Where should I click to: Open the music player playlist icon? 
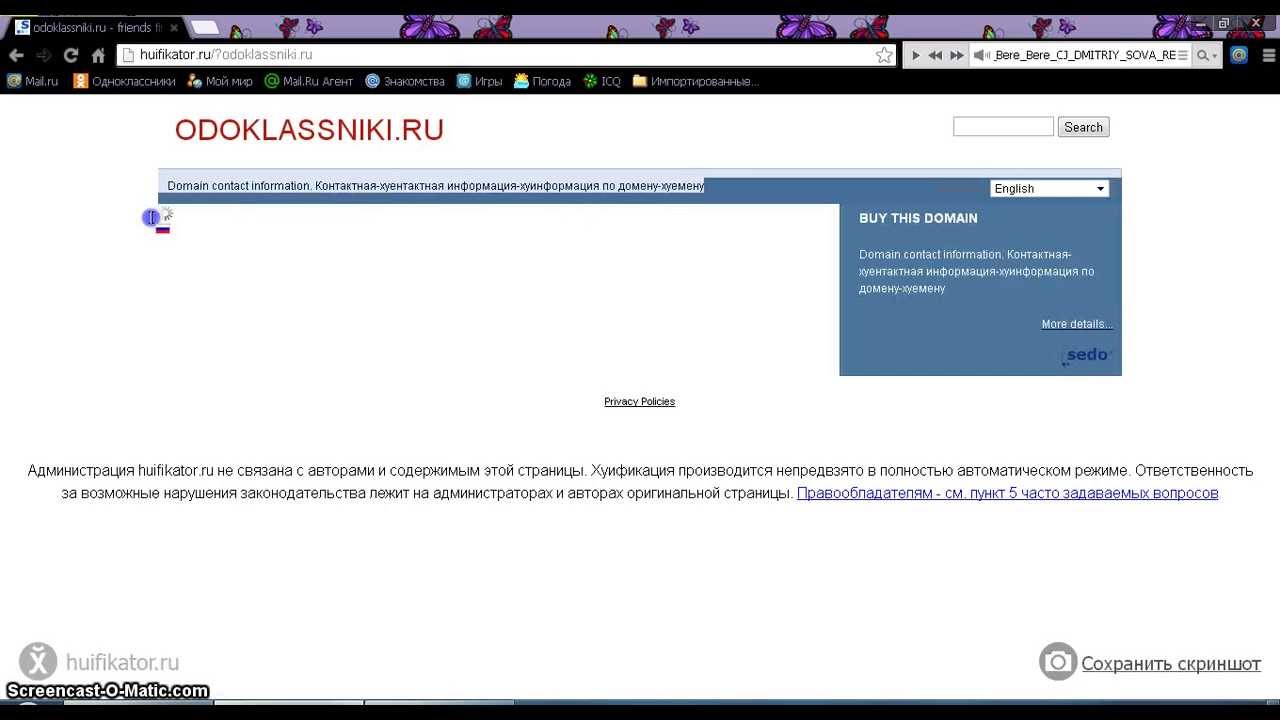(x=1183, y=55)
